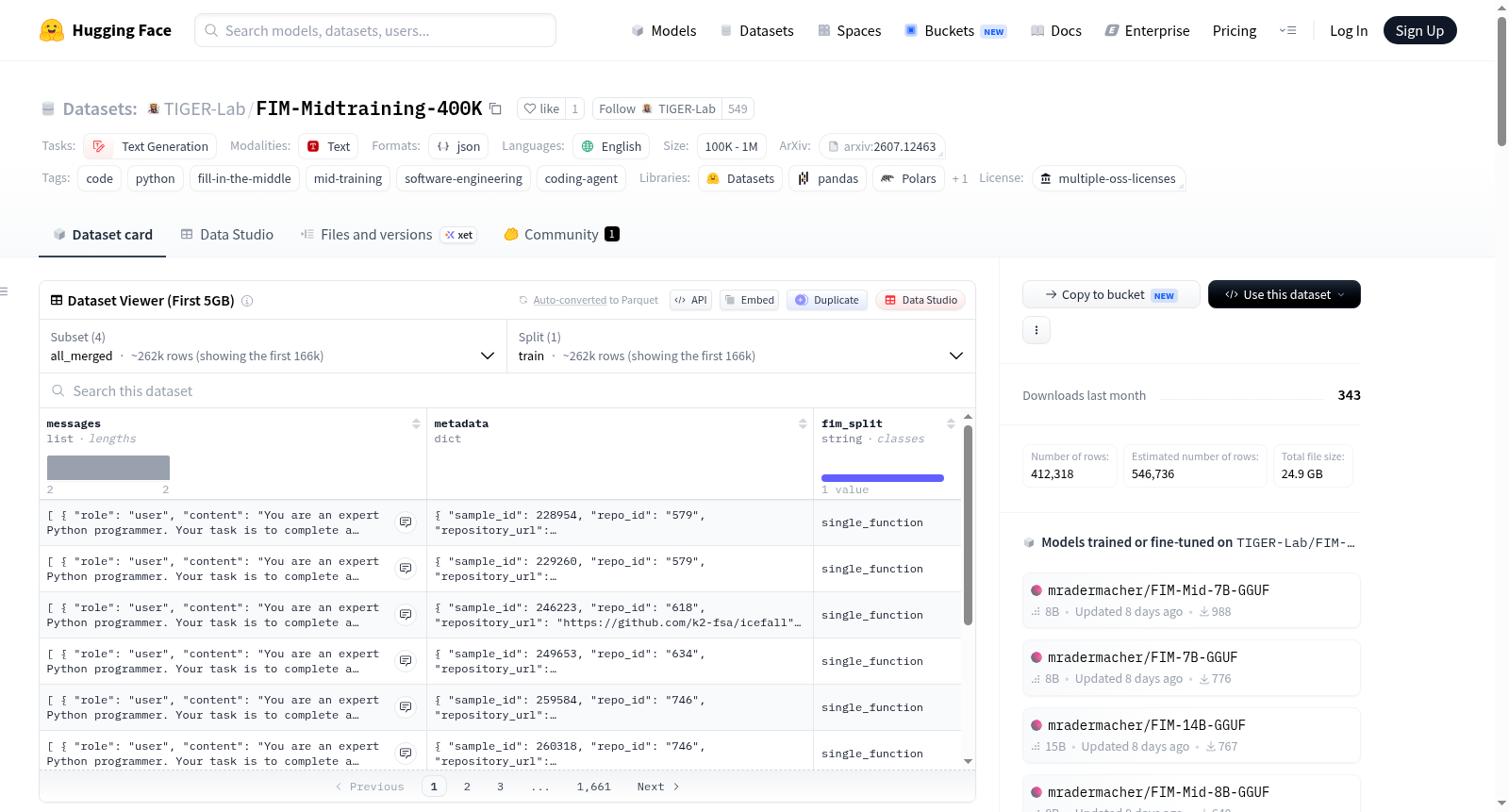Jump to page 1,661
This screenshot has width=1509, height=812.
(x=594, y=787)
